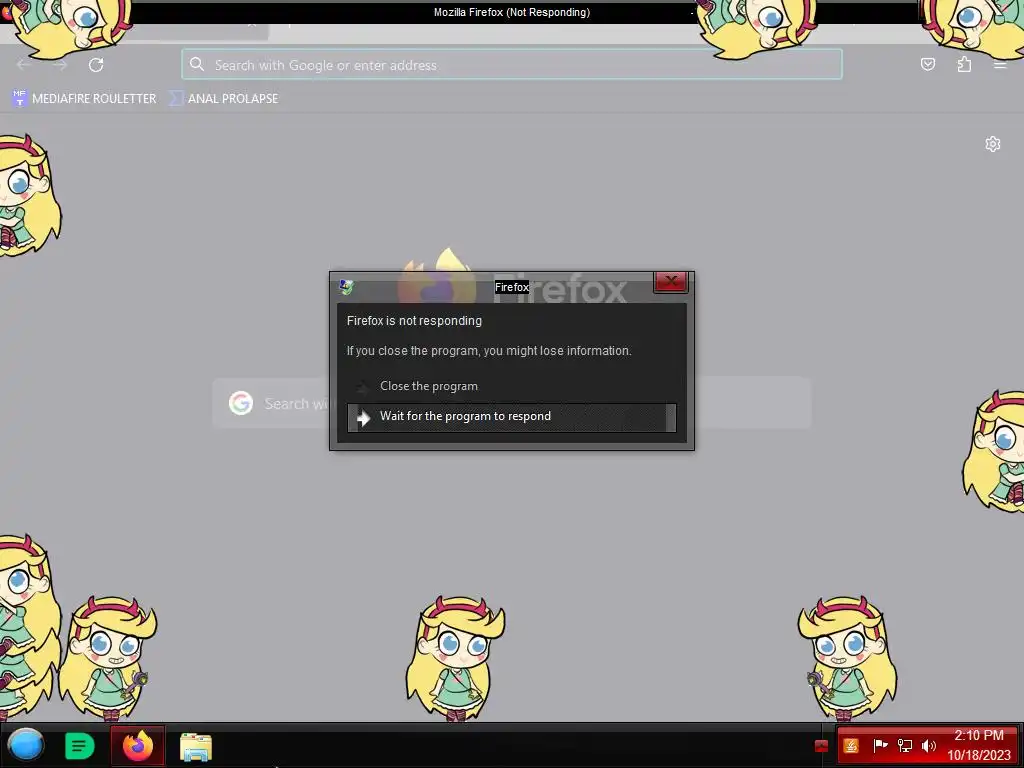Choose Close the program
Image resolution: width=1024 pixels, height=768 pixels.
[x=512, y=386]
